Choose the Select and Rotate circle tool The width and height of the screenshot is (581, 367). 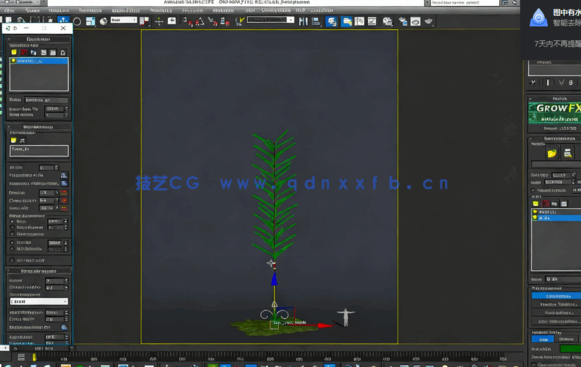click(77, 22)
